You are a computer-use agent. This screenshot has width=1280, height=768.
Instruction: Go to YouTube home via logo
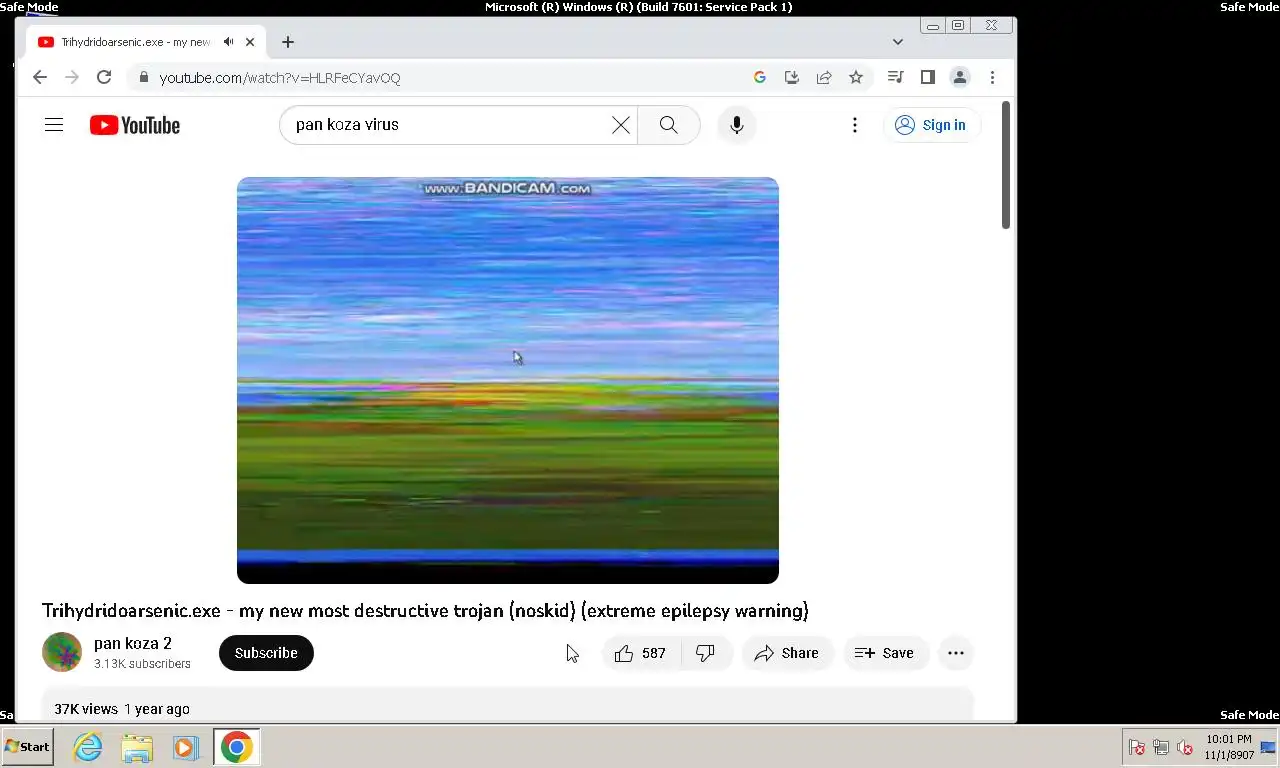(135, 125)
